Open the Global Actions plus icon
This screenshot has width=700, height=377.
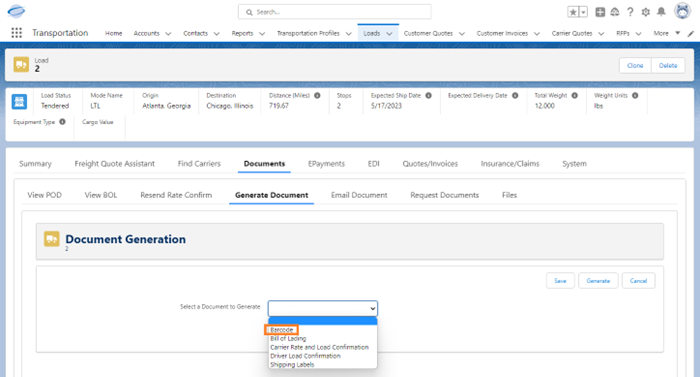click(x=600, y=12)
